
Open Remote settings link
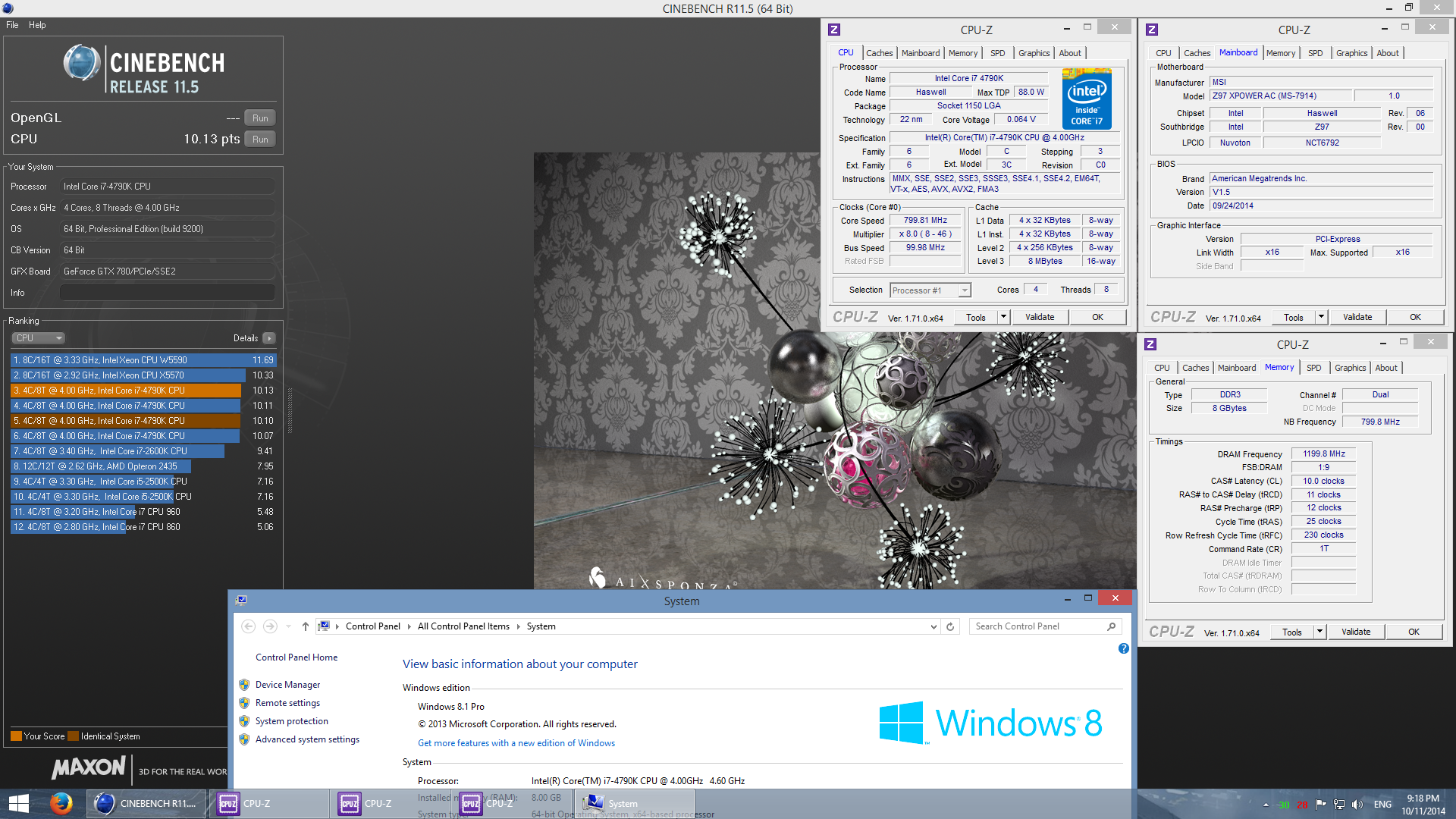tap(287, 703)
